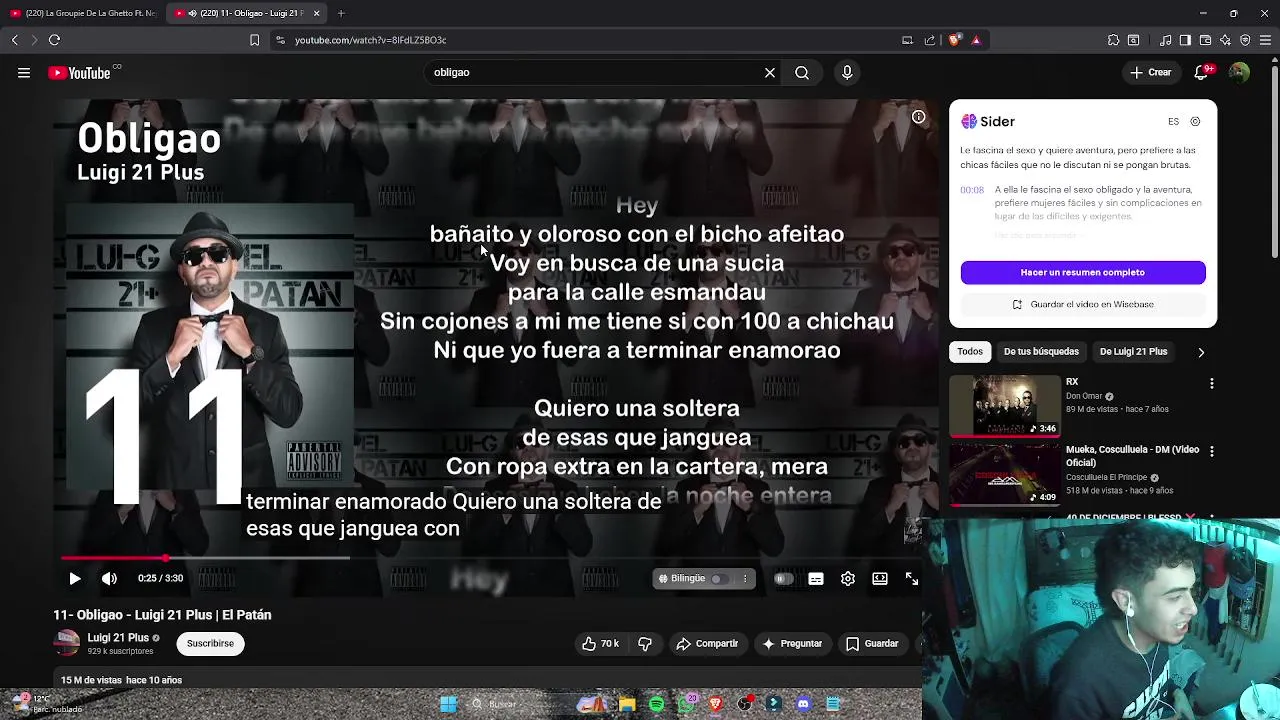Toggle subtitles with the captions icon
The image size is (1280, 720).
point(816,578)
